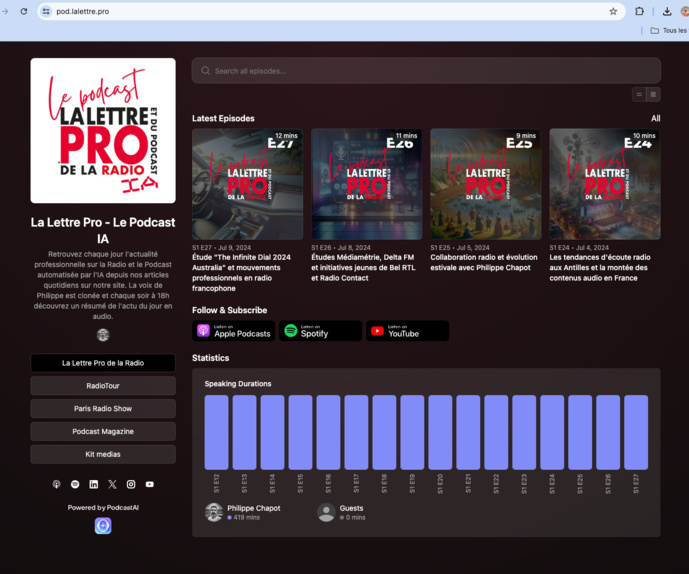Click the YouTube icon in sidebar socials
Screen dimensions: 689x574
(150, 484)
